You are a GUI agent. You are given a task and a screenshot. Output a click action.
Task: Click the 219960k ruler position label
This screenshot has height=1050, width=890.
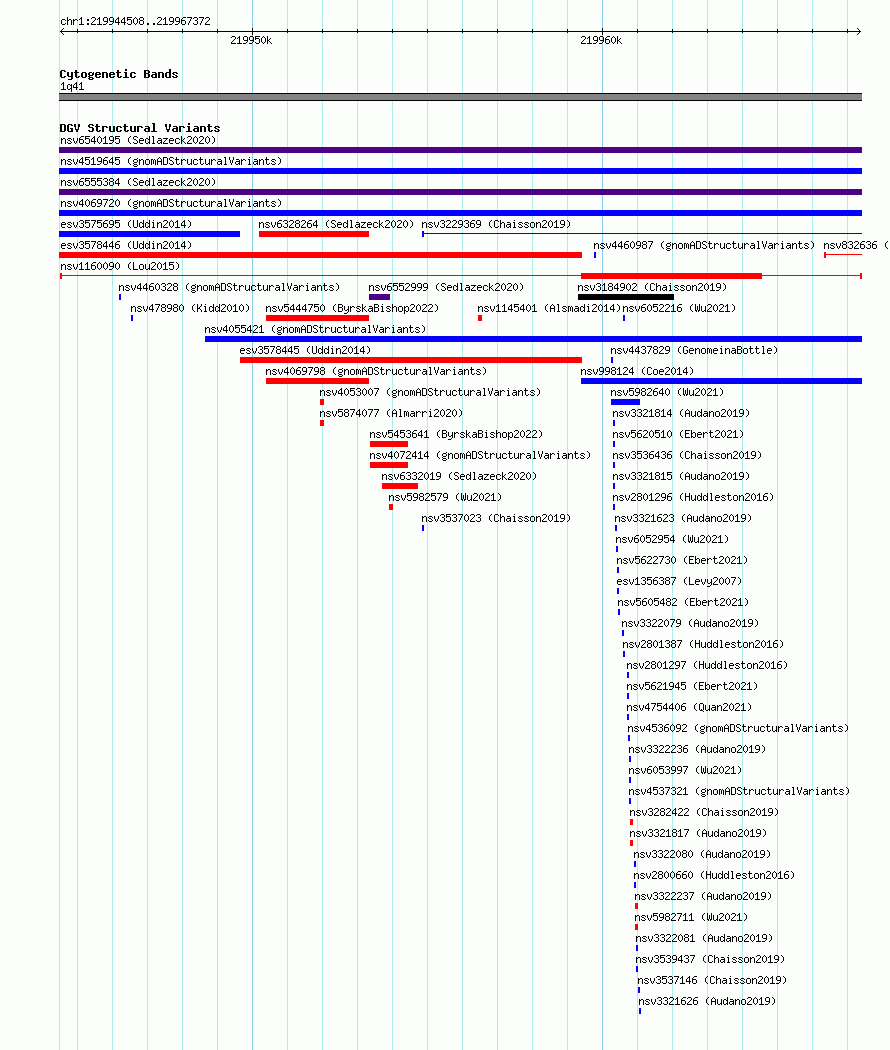coord(601,40)
